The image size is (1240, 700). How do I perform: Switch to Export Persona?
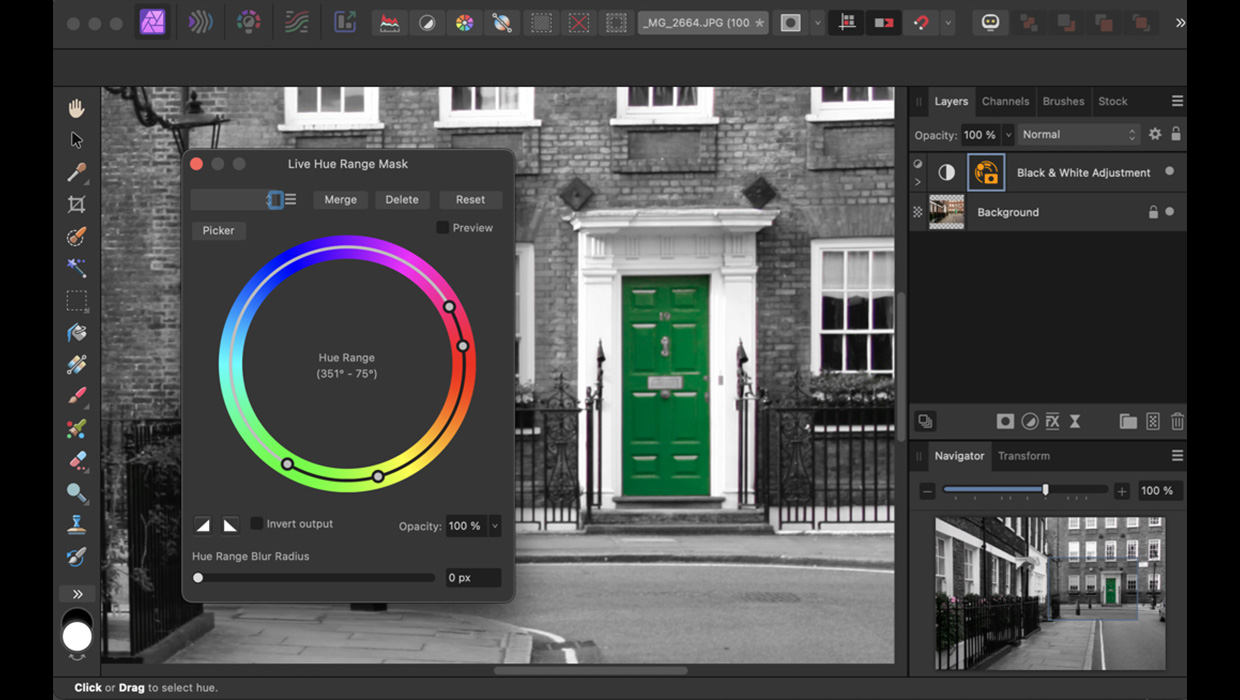point(344,22)
